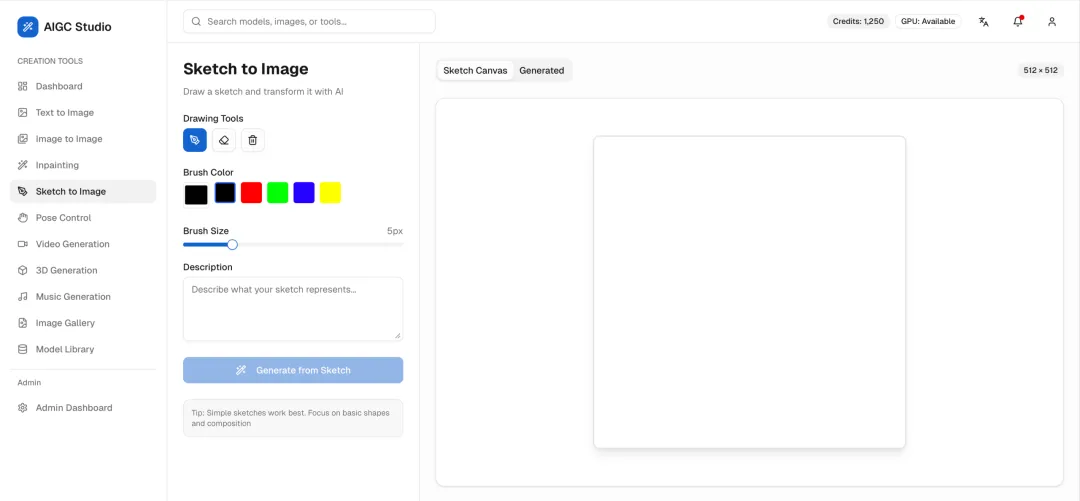The image size is (1080, 501).
Task: Select the pen drawing tool
Action: click(195, 140)
